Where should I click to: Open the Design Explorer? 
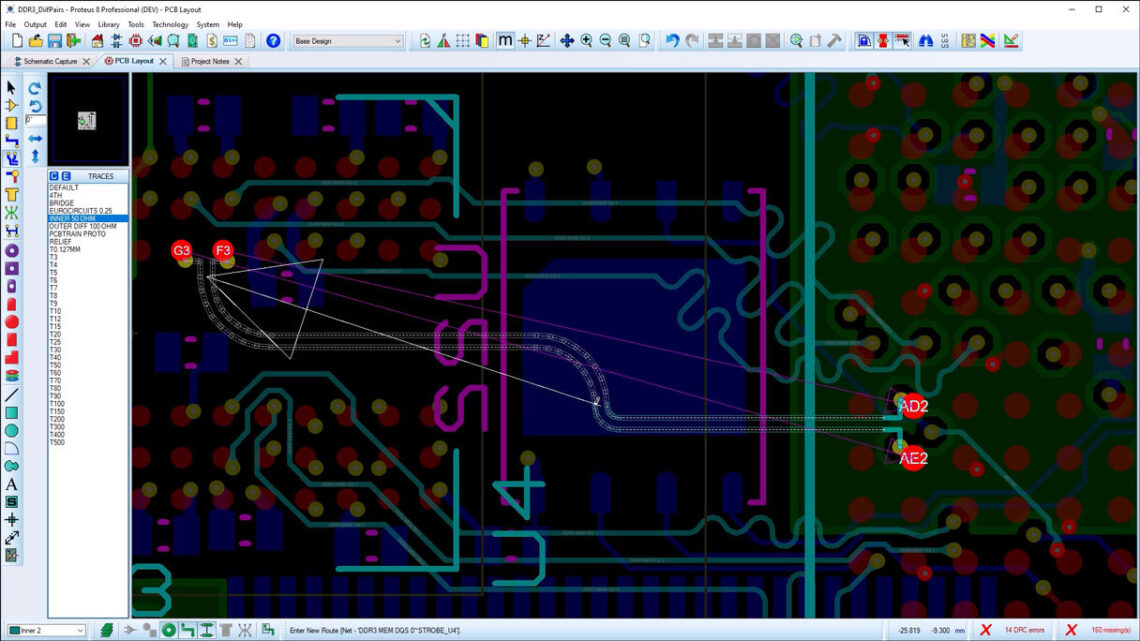171,41
